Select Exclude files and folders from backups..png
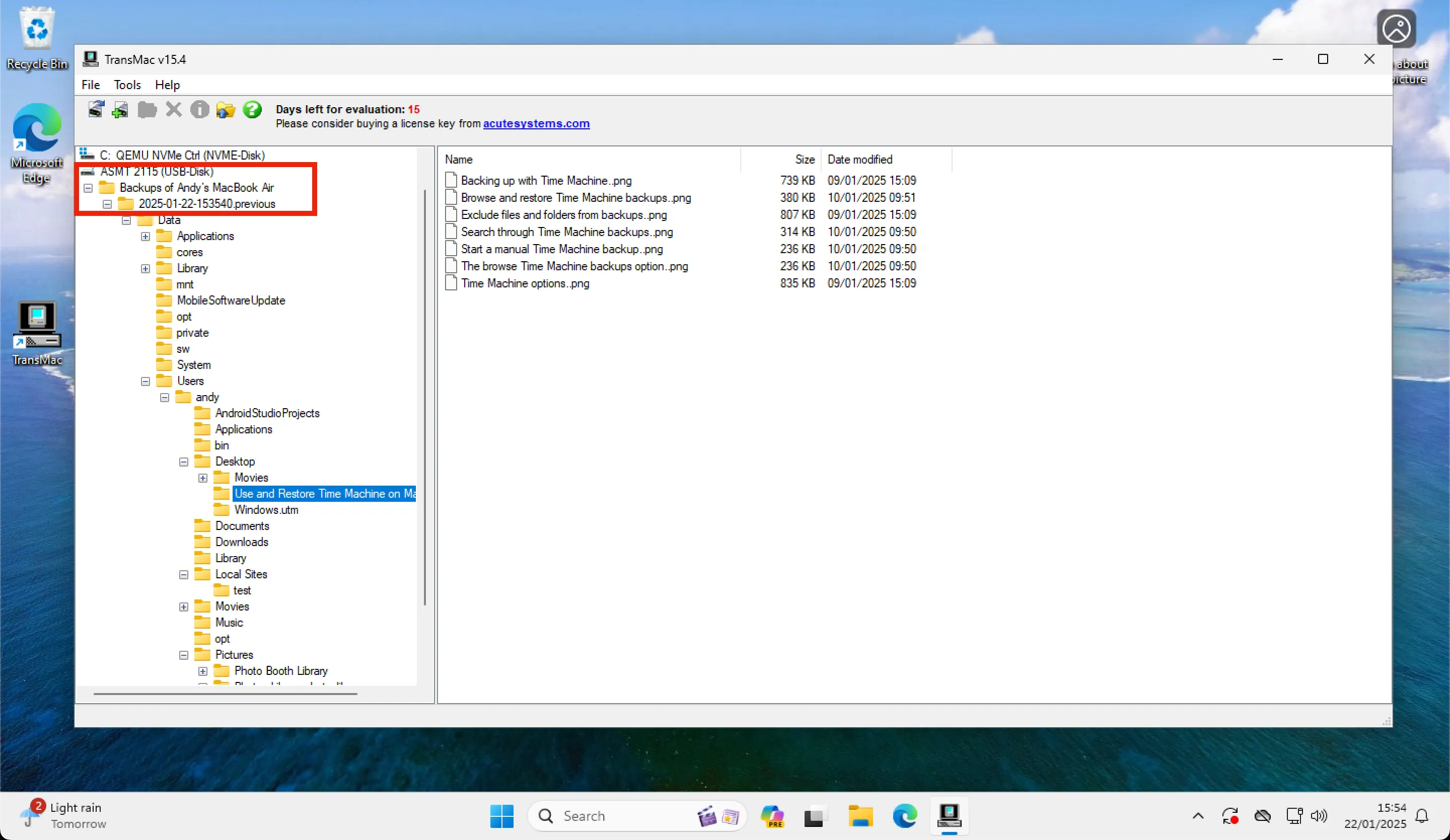This screenshot has width=1450, height=840. (x=564, y=214)
